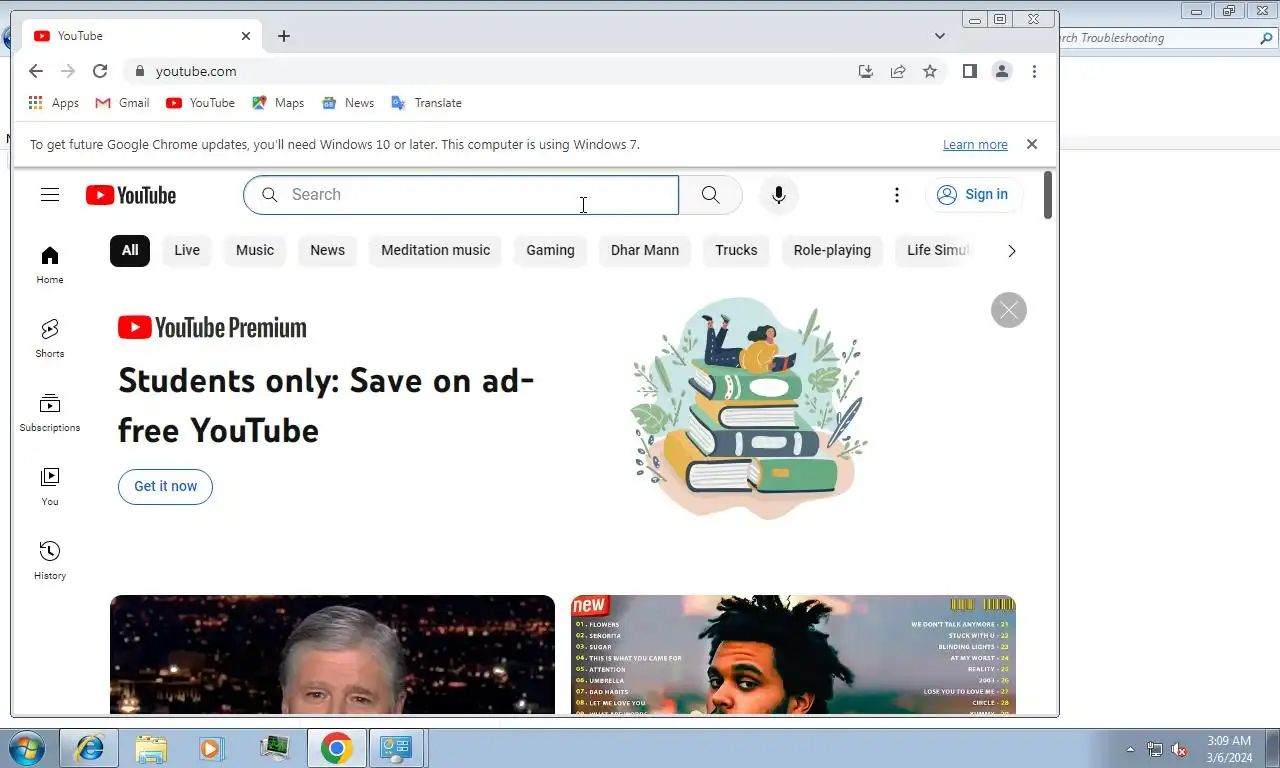Select the Meditation music chip
This screenshot has height=768, width=1280.
point(436,250)
